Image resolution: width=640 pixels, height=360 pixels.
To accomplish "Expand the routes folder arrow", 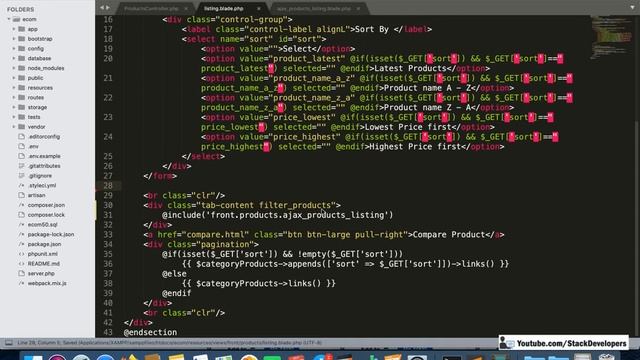I will (x=14, y=98).
